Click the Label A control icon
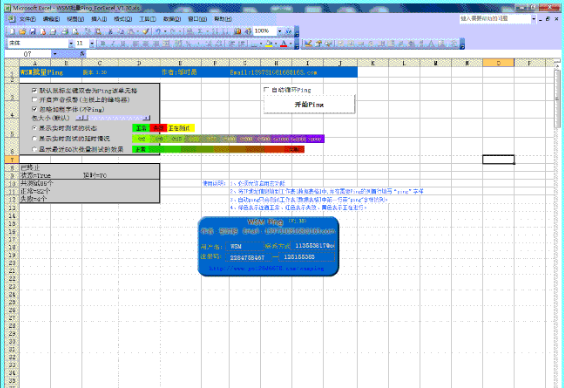This screenshot has width=564, height=388. click(431, 44)
